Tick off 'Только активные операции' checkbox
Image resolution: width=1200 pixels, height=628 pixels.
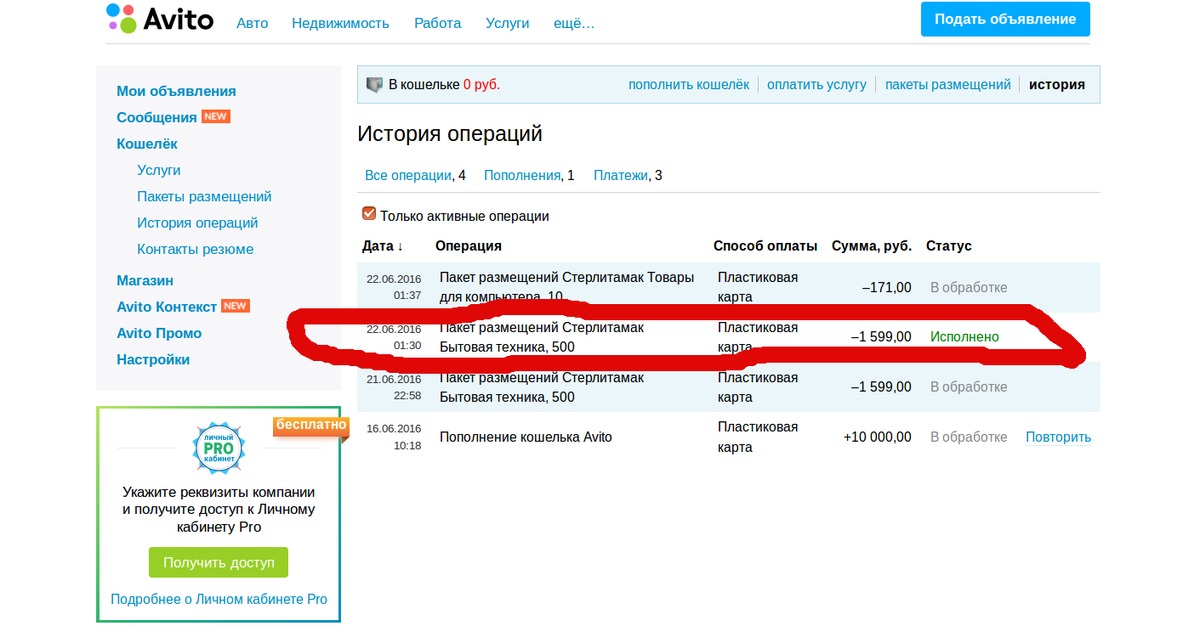pos(369,214)
